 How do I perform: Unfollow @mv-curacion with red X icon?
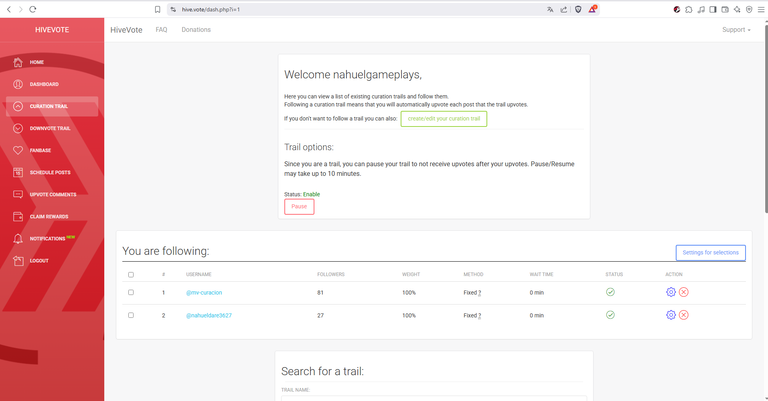point(684,292)
